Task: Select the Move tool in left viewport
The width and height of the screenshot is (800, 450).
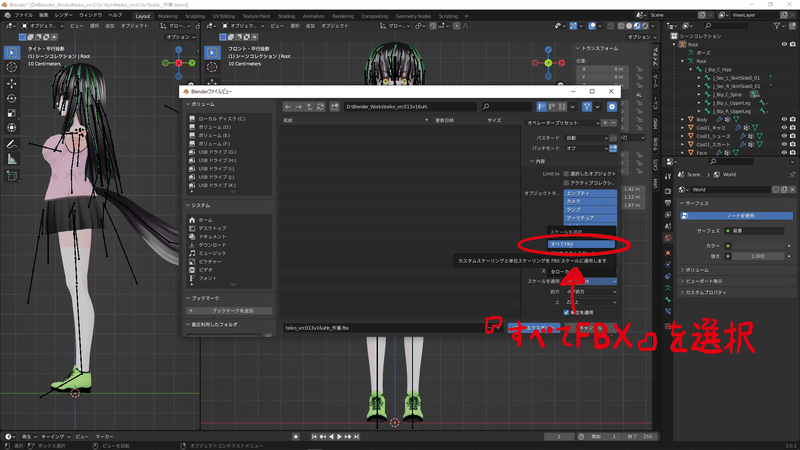Action: click(x=12, y=84)
